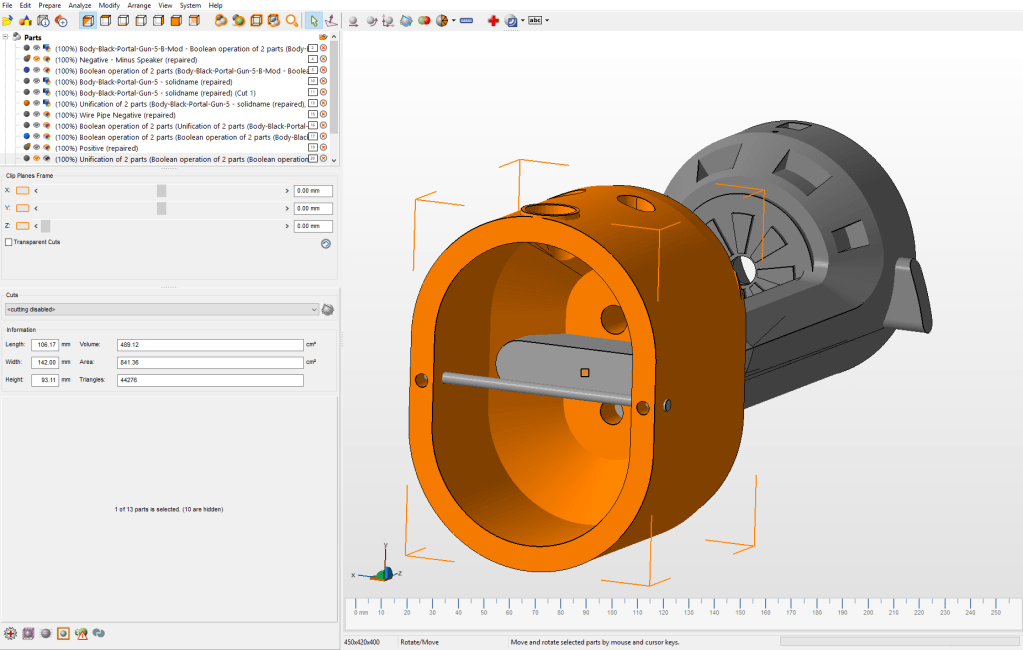Toggle the X clip plane button
Screen dimensions: 1023x650
23,190
